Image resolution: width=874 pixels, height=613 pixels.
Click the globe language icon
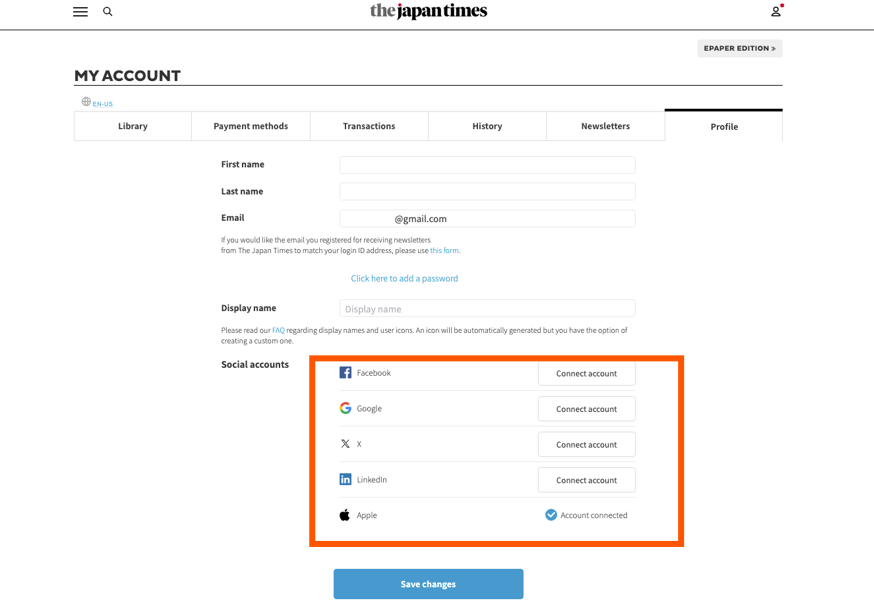click(86, 101)
